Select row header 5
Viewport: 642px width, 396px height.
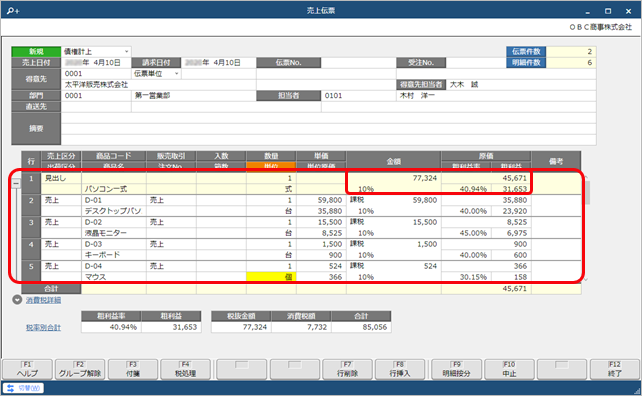[31, 272]
